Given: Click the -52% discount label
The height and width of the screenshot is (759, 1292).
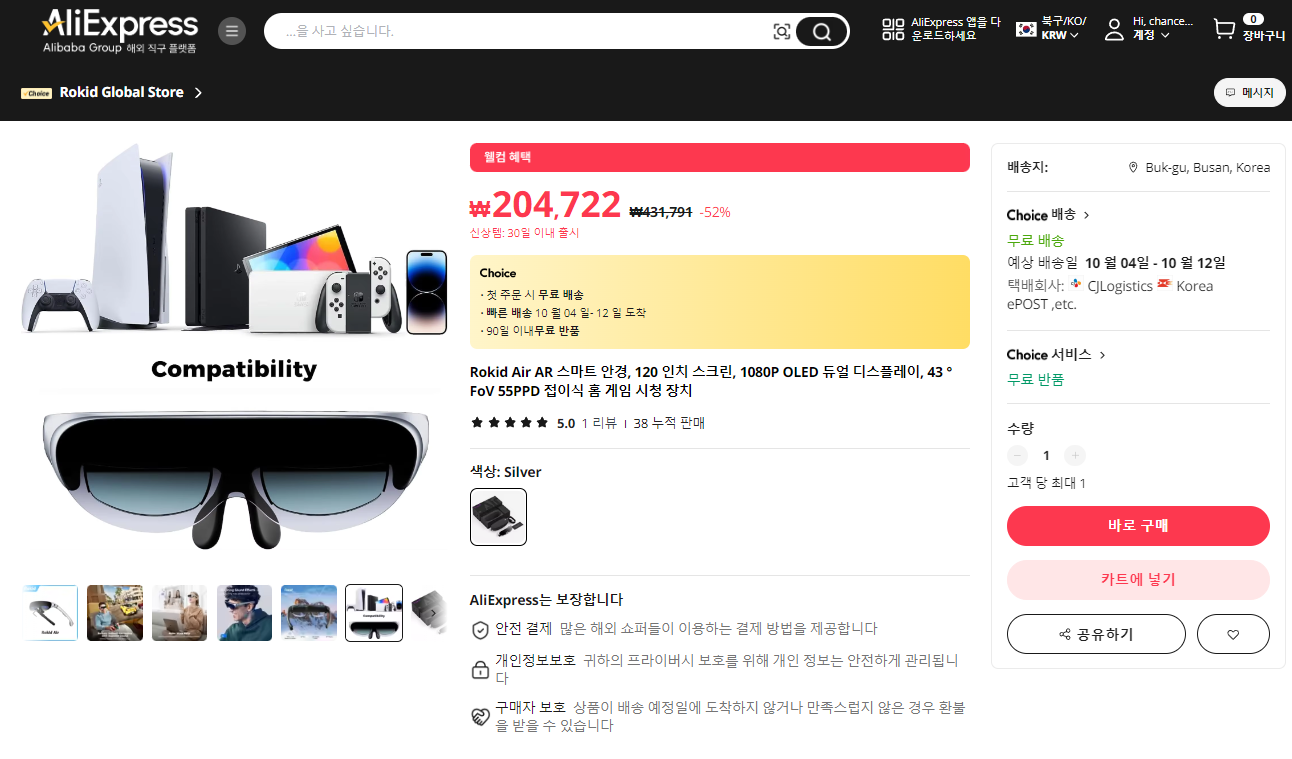Looking at the screenshot, I should (x=715, y=212).
